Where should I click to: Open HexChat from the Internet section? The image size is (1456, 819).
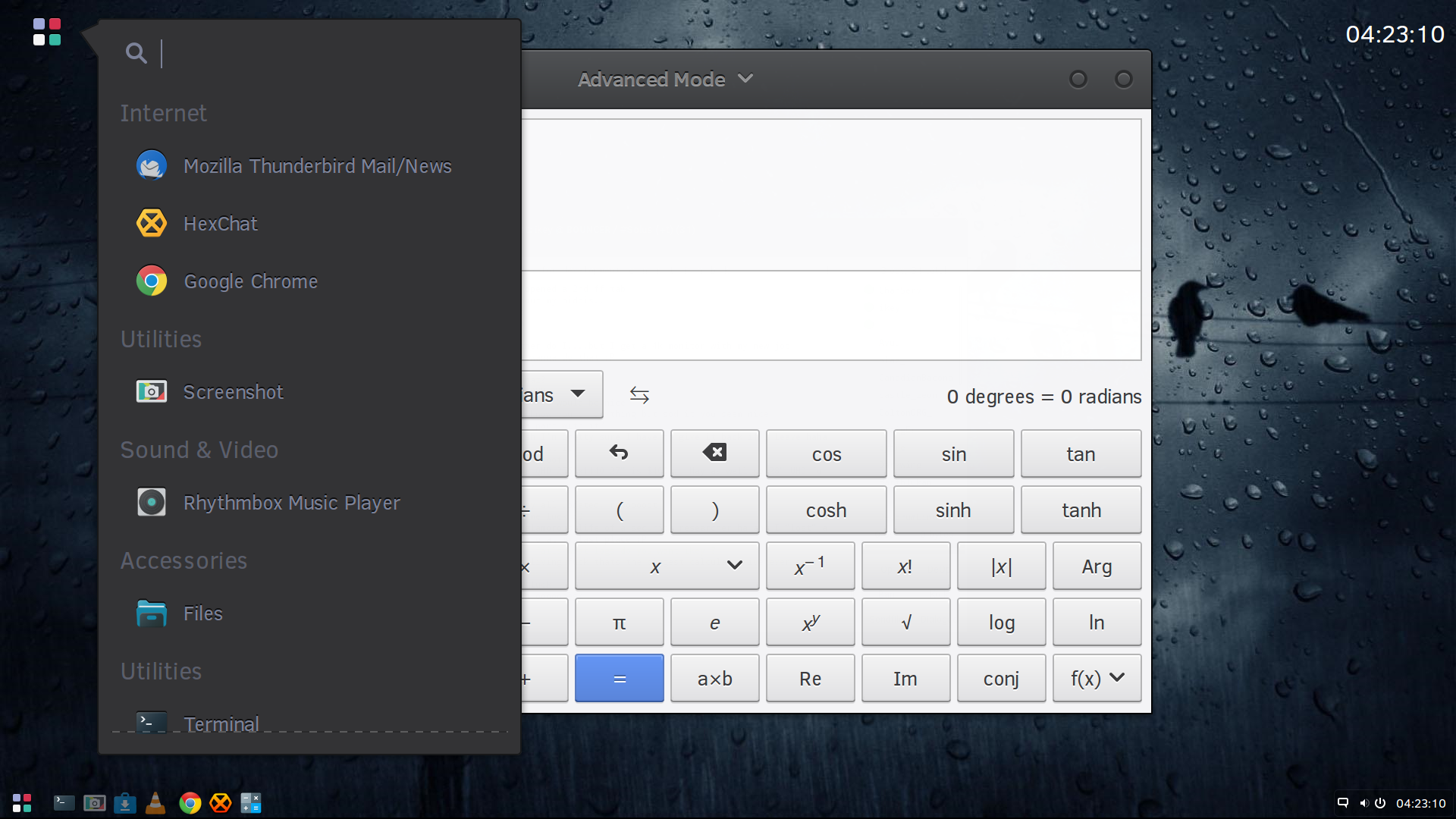[x=309, y=224]
